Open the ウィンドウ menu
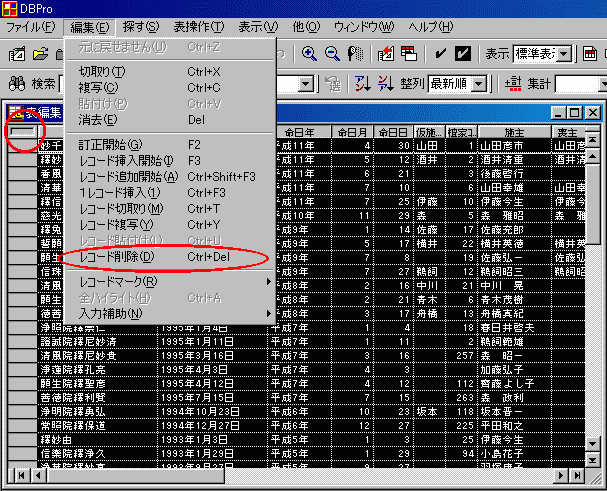 pyautogui.click(x=364, y=27)
